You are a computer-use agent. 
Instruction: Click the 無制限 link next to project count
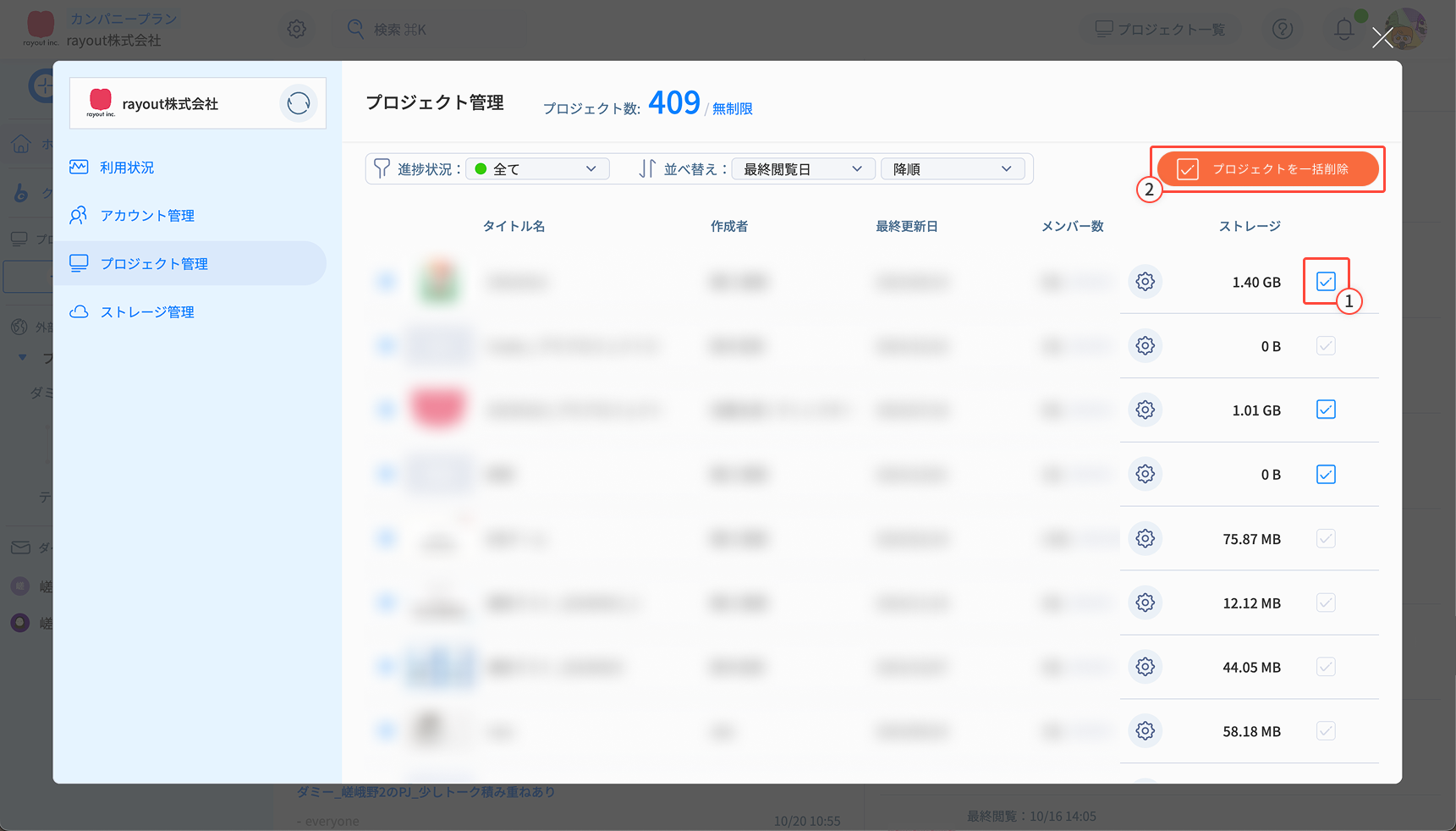click(x=733, y=108)
